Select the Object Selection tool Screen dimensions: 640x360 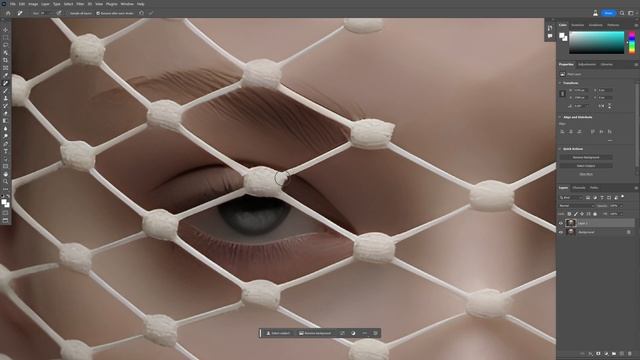[5, 53]
